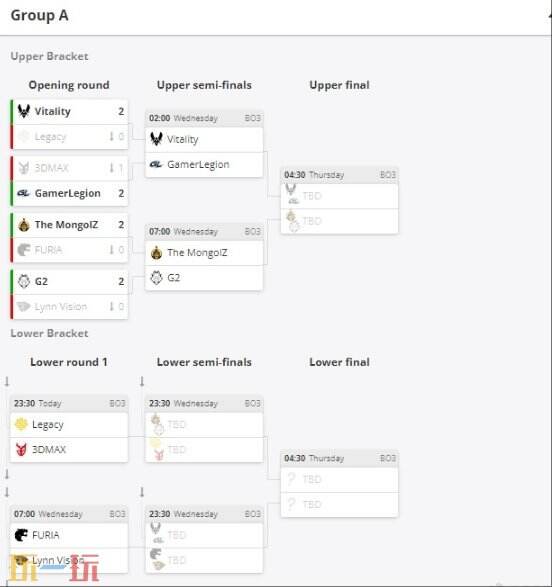Screen dimensions: 552x587
Task: Open the 07:00 Wednesday MongolZ match header
Action: [204, 232]
